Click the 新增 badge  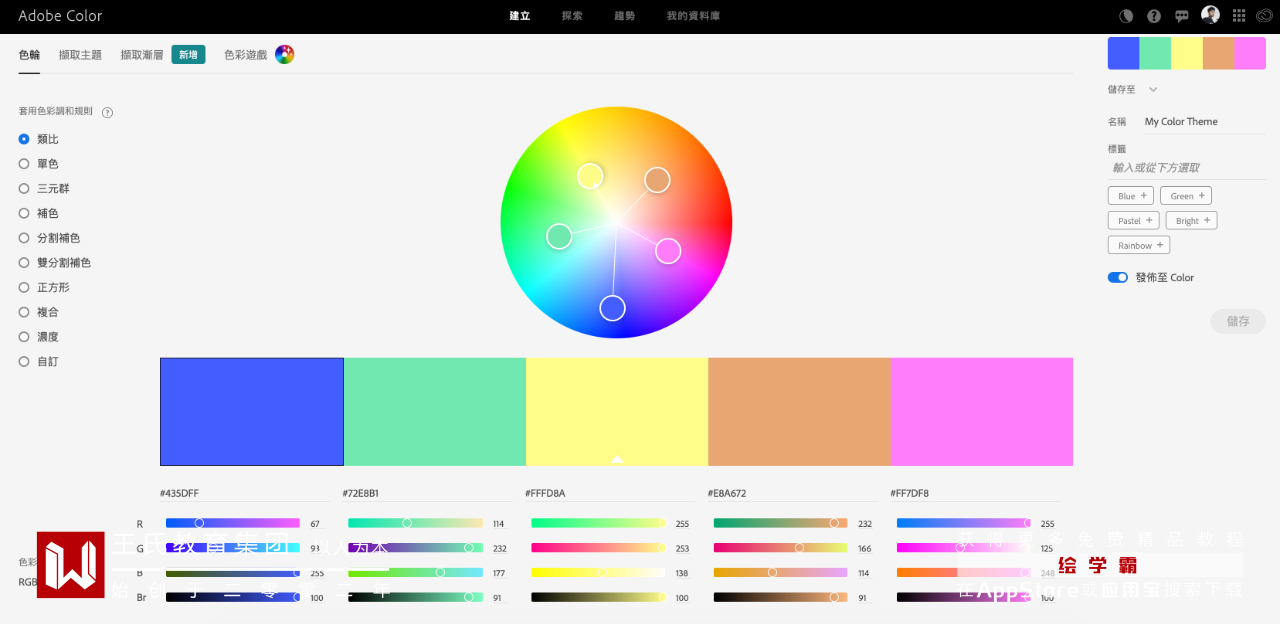188,55
